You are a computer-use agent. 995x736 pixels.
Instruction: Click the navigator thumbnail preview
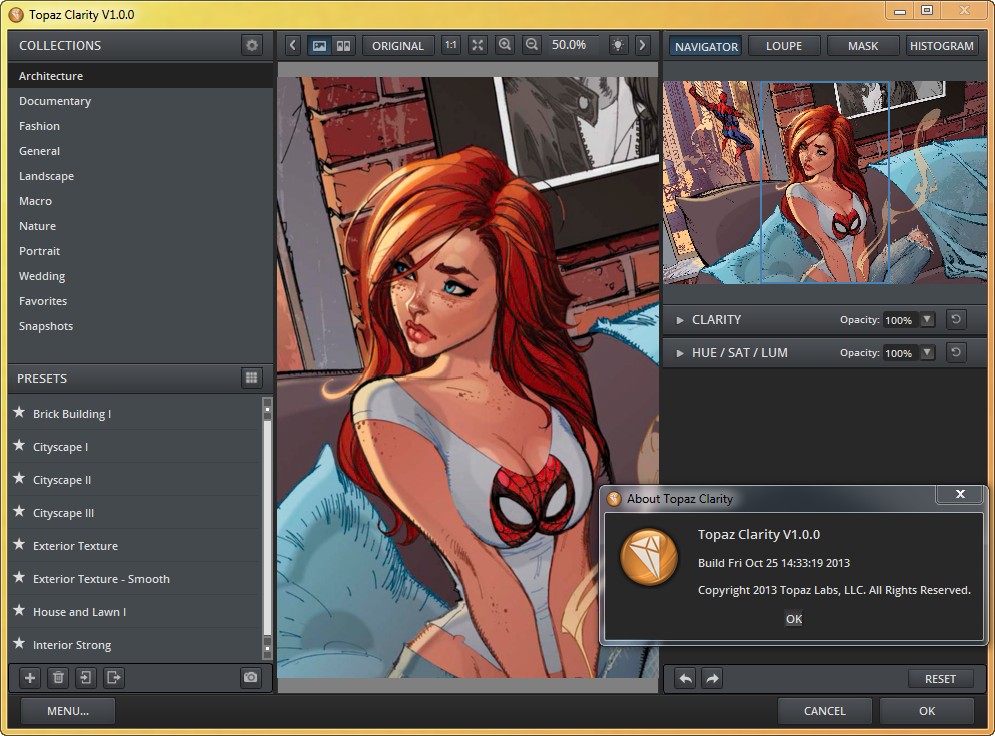tap(825, 182)
